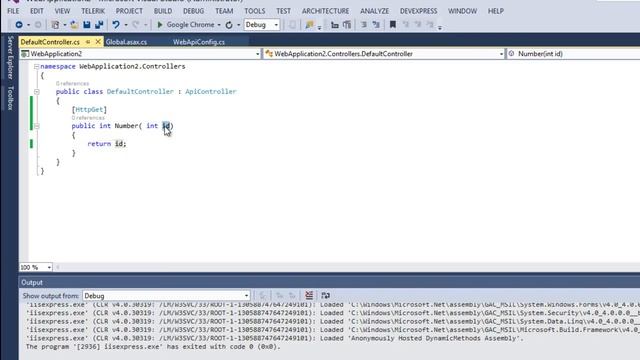Switch to the Global.asax.cs tab
This screenshot has height=360, width=640.
point(127,42)
